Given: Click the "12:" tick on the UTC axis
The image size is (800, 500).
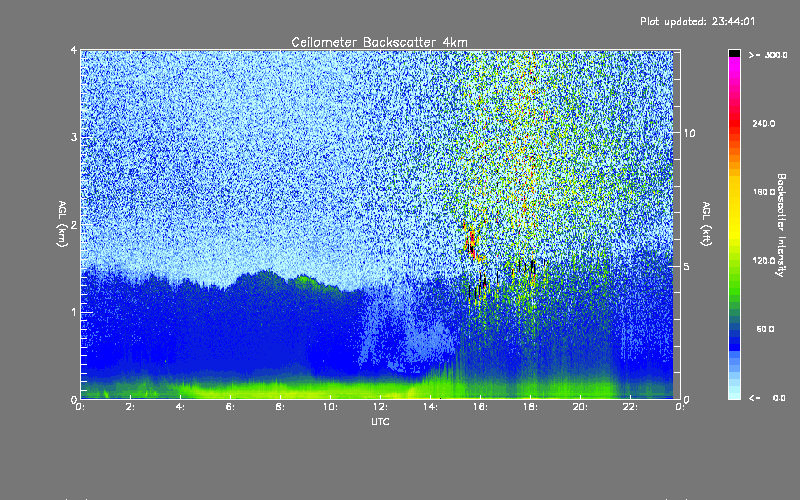Looking at the screenshot, I should coord(380,407).
